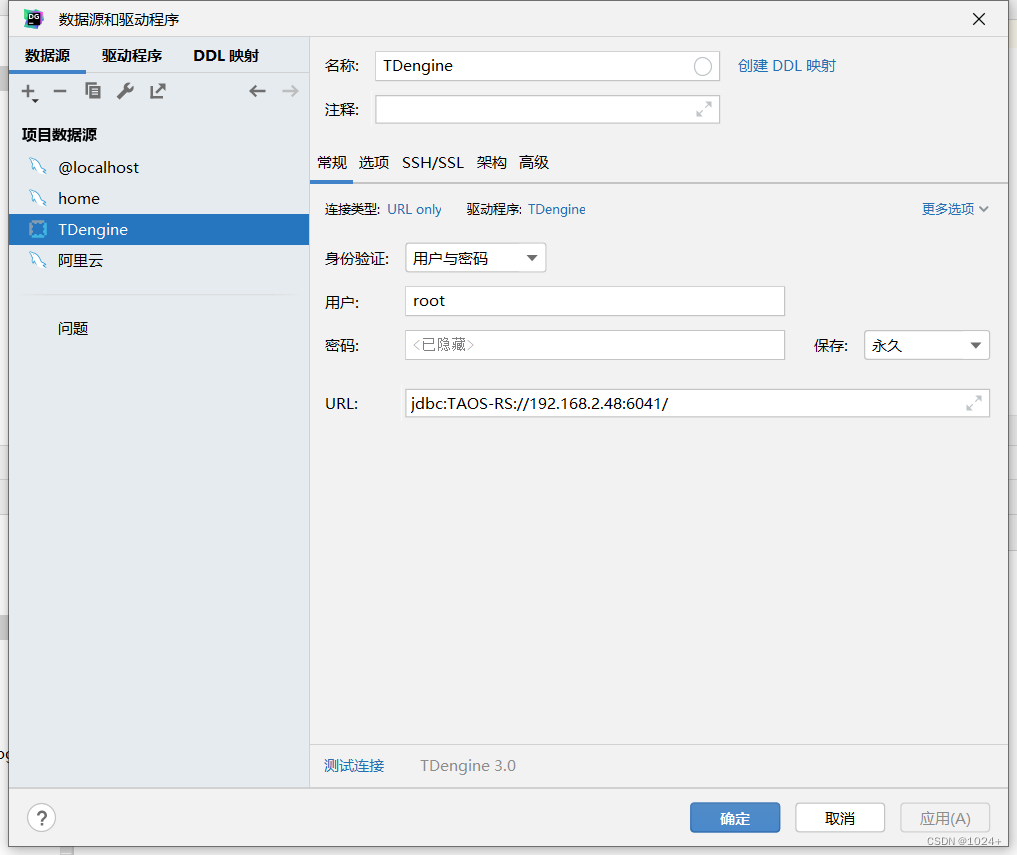Duplicate the data source using copy icon

click(x=93, y=91)
